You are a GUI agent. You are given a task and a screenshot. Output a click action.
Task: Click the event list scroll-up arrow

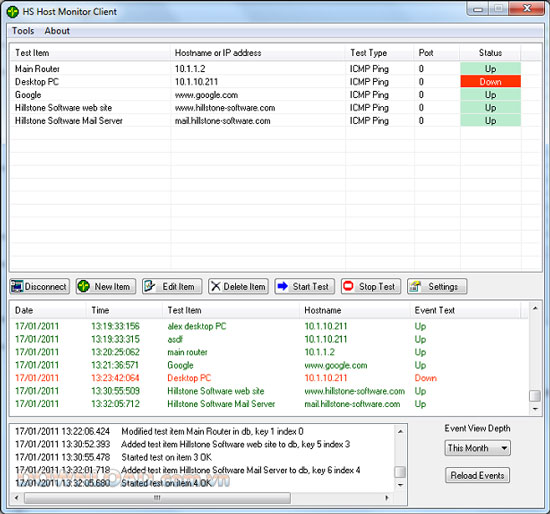pyautogui.click(x=535, y=308)
